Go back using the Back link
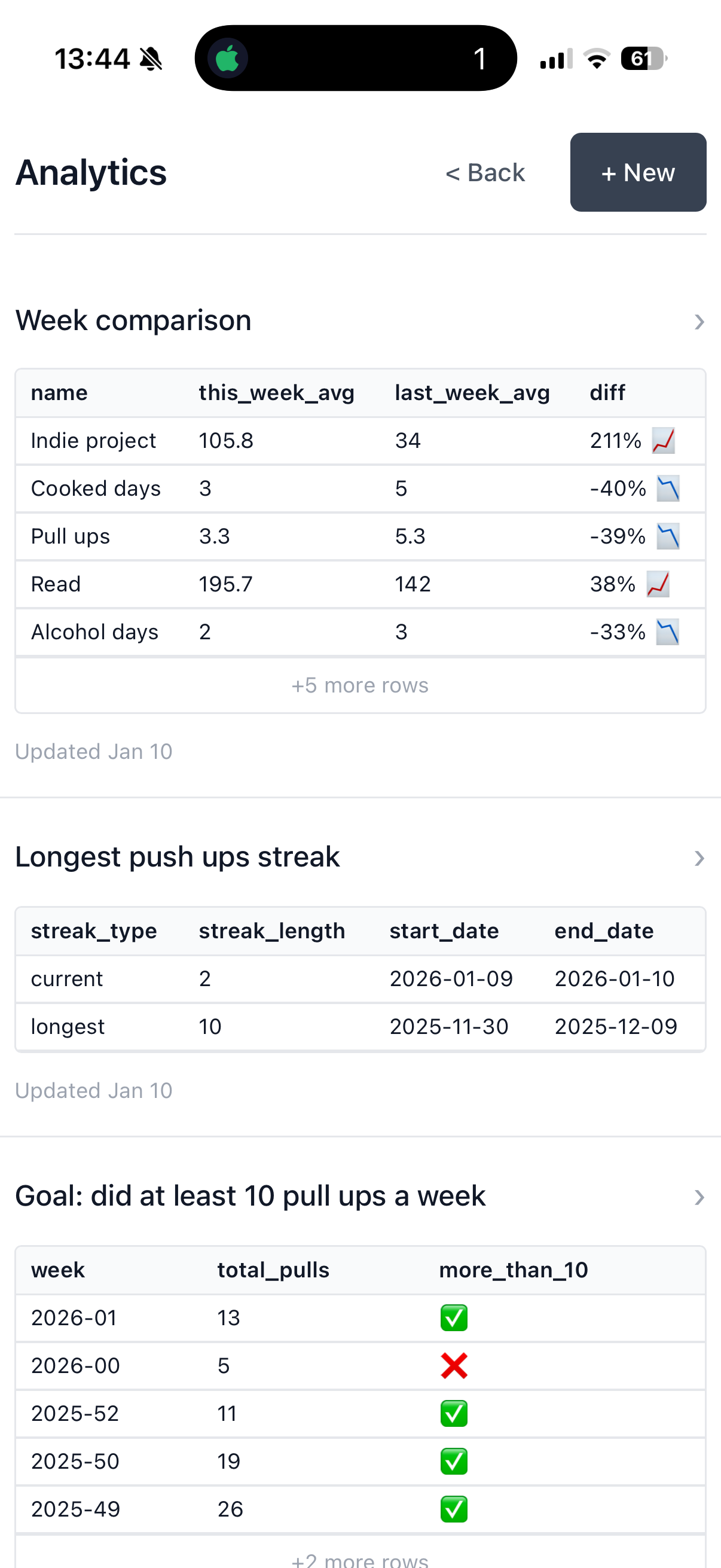This screenshot has width=721, height=1568. (485, 173)
